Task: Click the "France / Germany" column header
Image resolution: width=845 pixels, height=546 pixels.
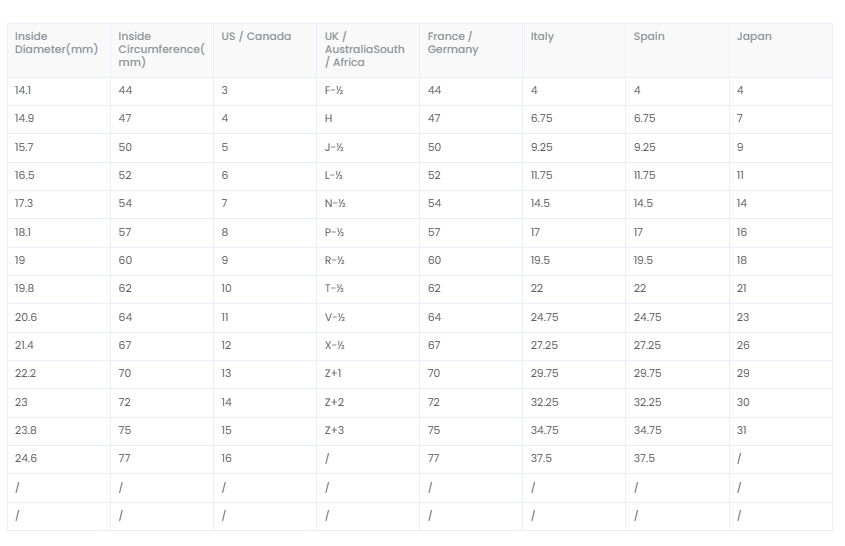Action: pyautogui.click(x=453, y=43)
